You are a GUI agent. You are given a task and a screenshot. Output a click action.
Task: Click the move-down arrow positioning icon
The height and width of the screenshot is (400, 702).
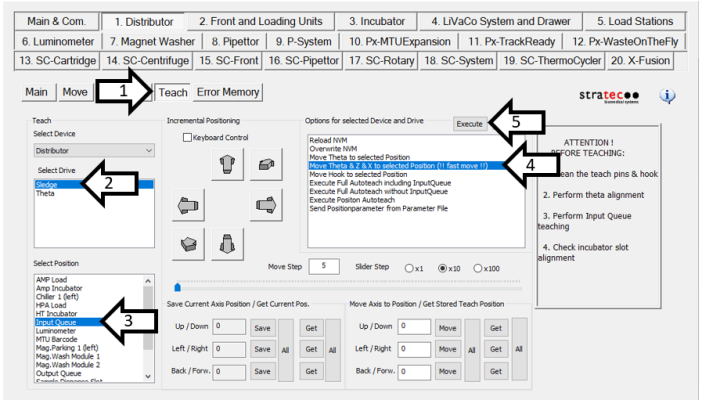click(227, 243)
